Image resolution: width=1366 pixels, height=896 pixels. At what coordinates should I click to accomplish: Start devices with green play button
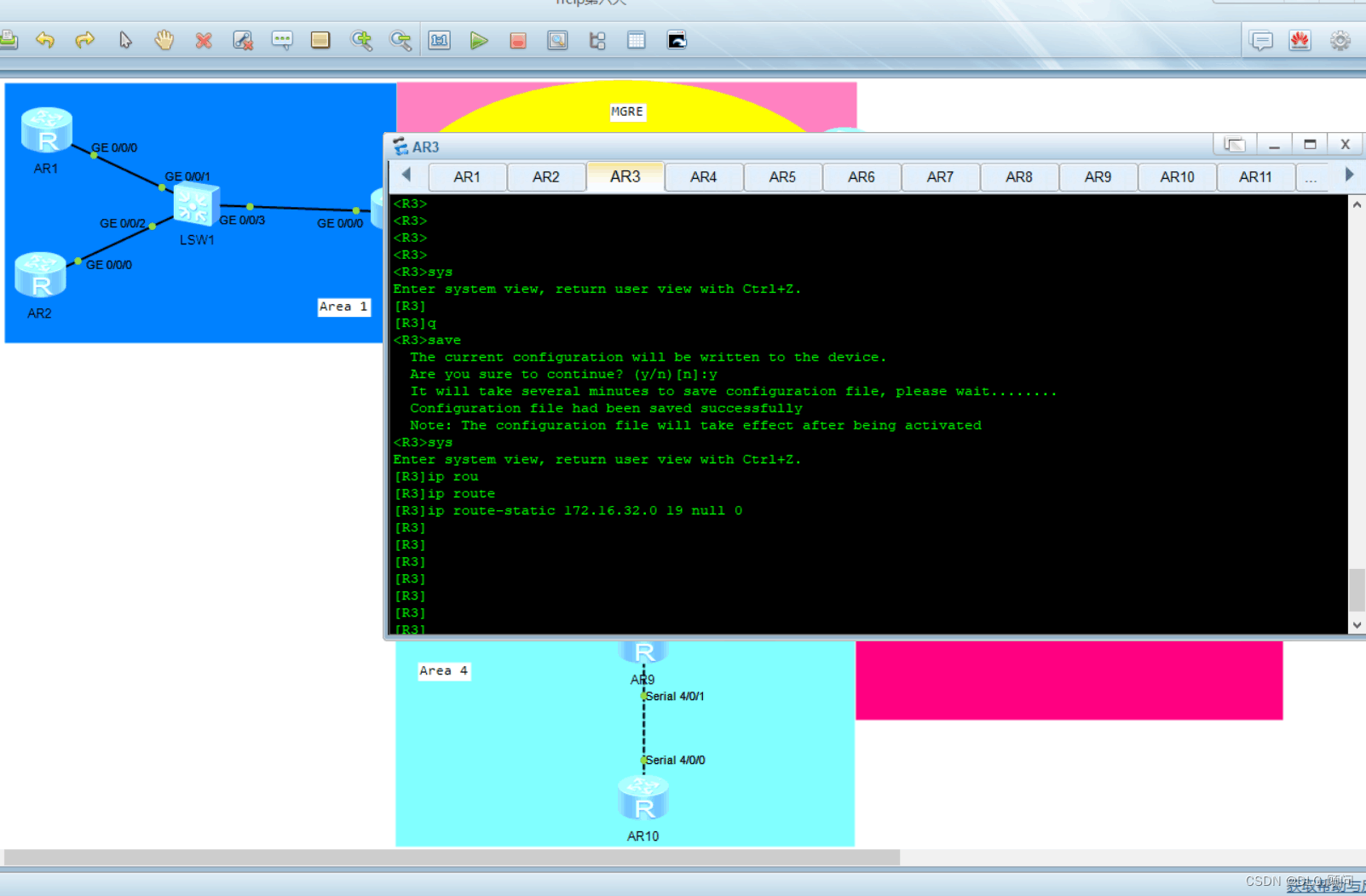(x=479, y=40)
